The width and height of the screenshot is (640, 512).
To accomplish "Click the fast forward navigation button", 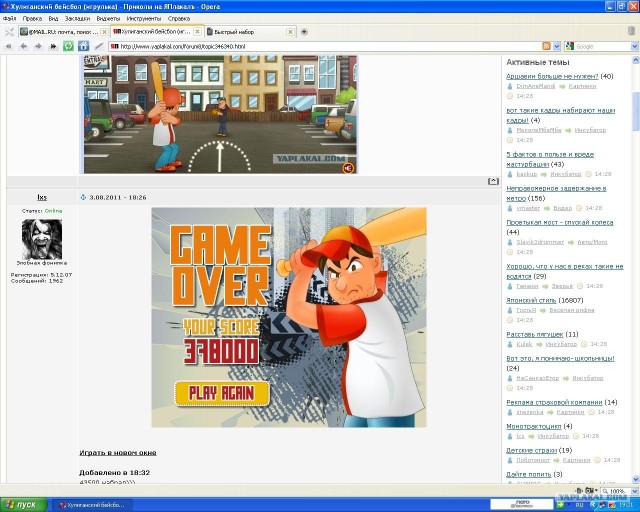I will pos(53,47).
